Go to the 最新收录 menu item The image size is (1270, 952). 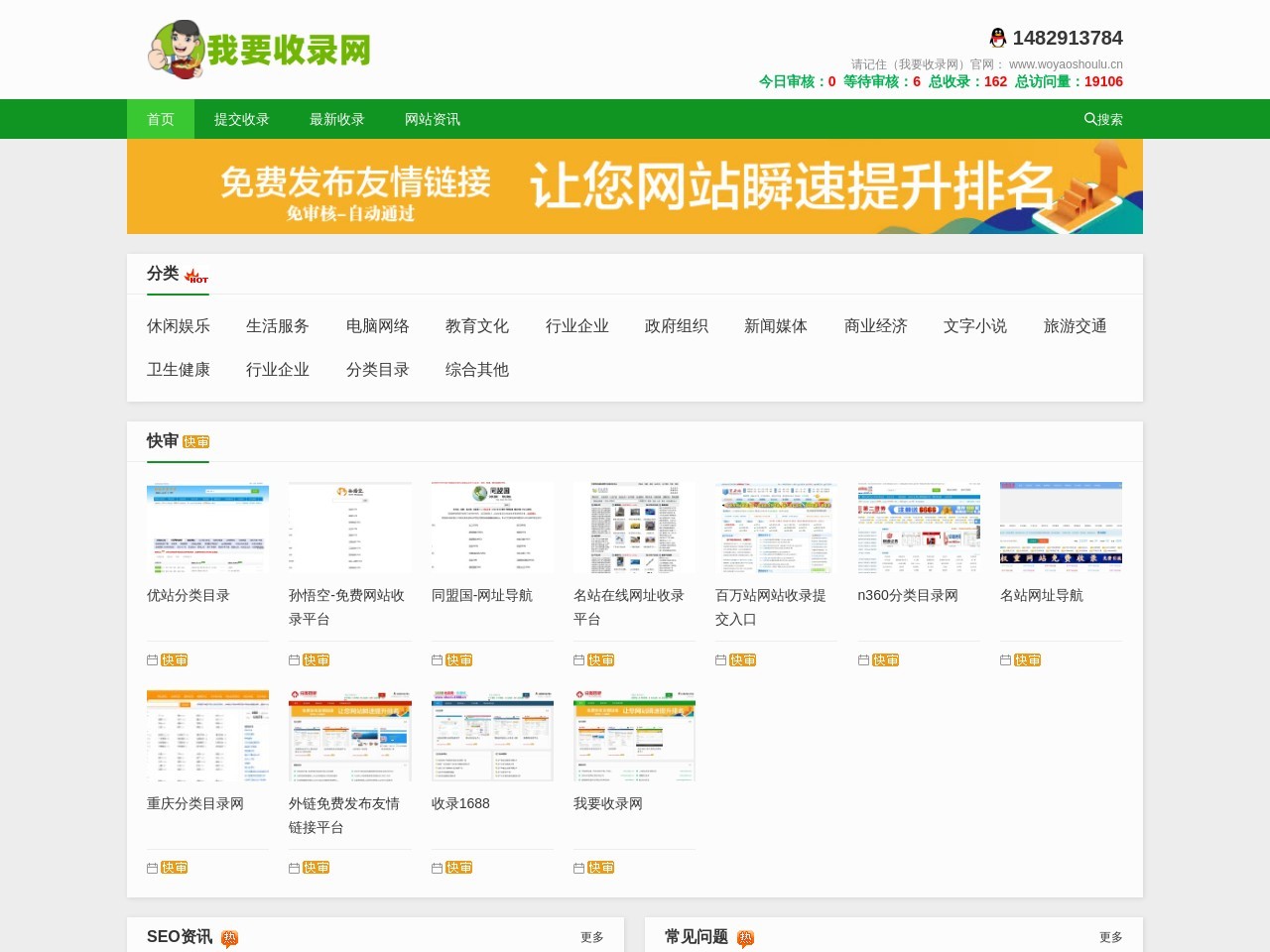point(337,119)
